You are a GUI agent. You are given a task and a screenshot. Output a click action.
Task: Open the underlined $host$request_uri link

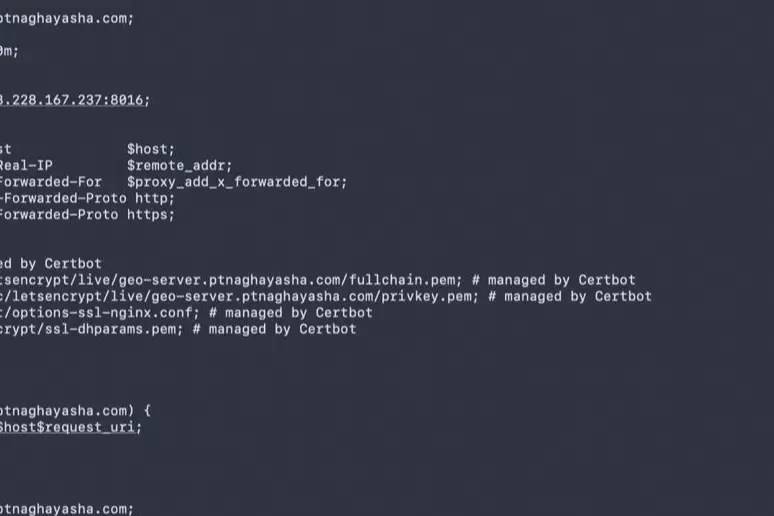(70, 427)
